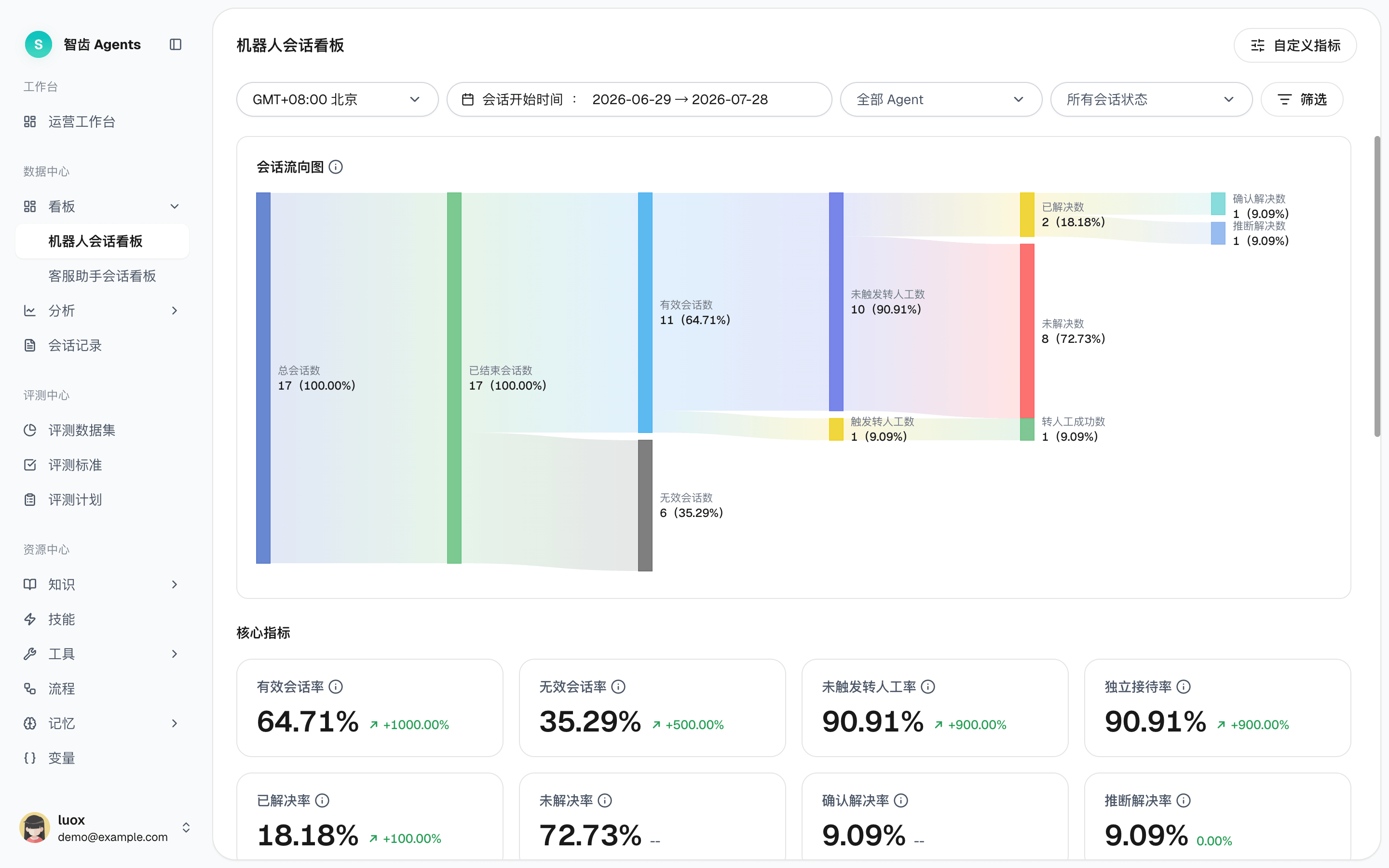Expand the 知识 submenu arrow
This screenshot has width=1389, height=868.
175,584
